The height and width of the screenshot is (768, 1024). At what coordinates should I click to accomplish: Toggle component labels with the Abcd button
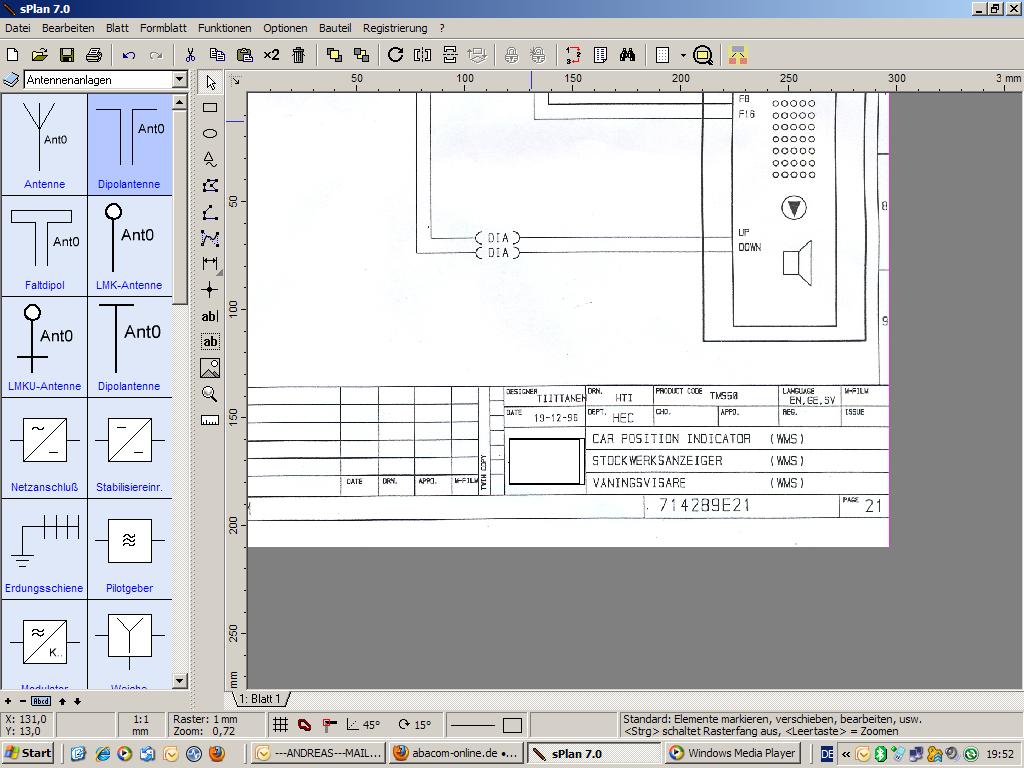click(x=41, y=701)
